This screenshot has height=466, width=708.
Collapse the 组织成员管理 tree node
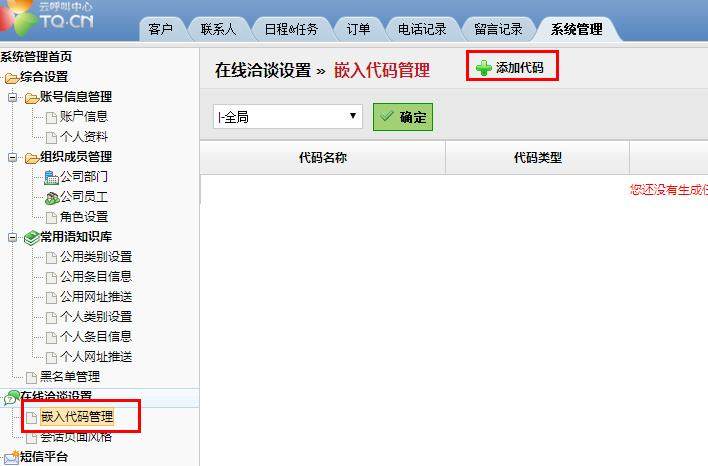[12, 157]
